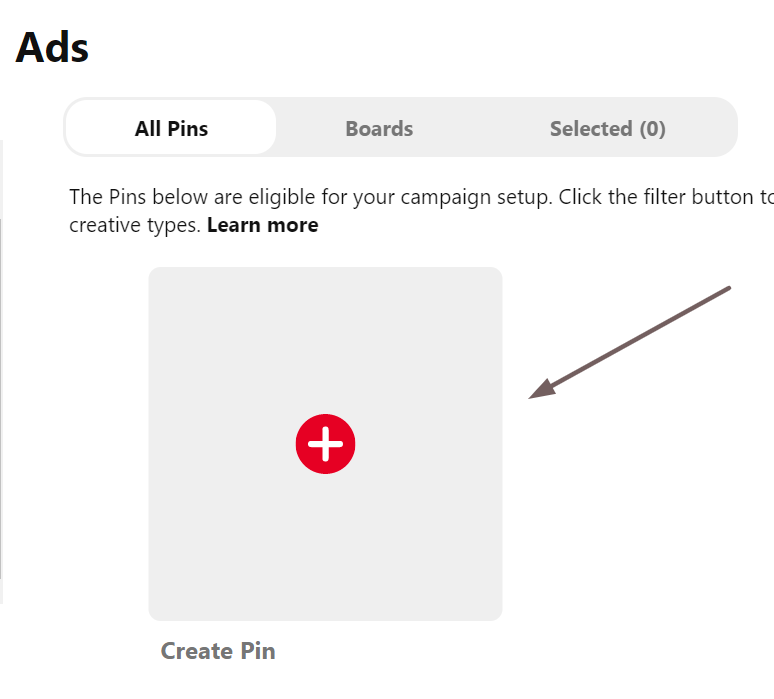Select the All Pins tab
This screenshot has height=699, width=774.
coord(171,128)
